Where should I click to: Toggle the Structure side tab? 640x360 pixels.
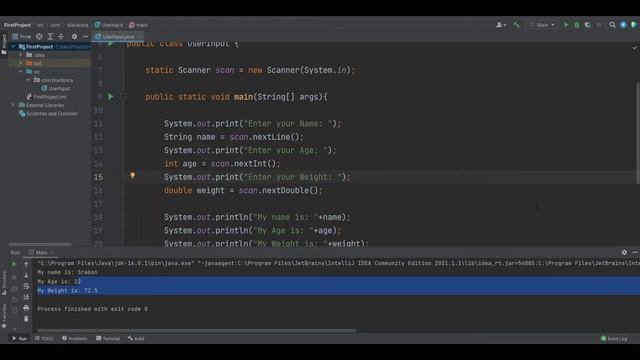coord(4,282)
